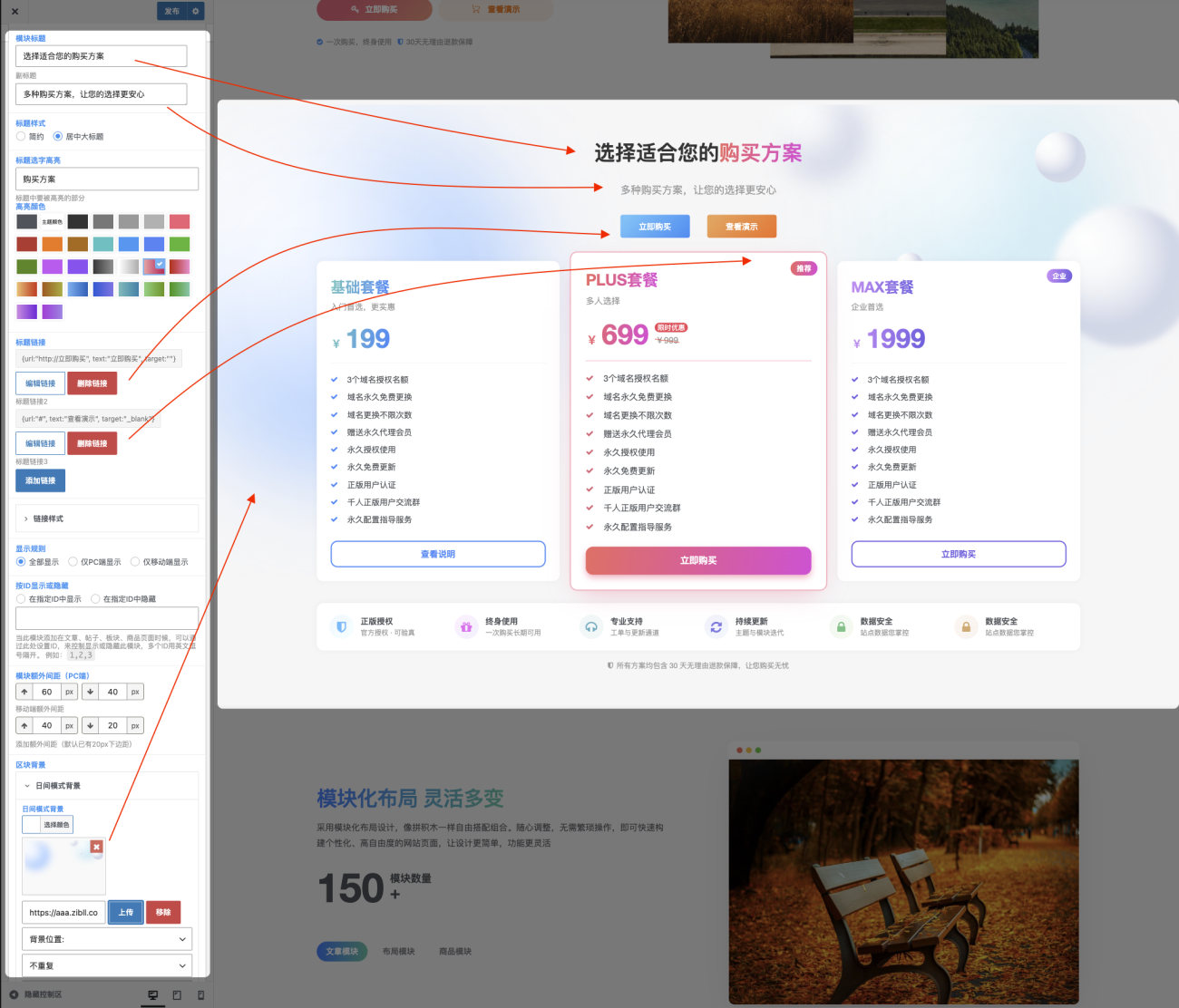Image resolution: width=1179 pixels, height=1008 pixels.
Task: Click PC bottom margin down-arrow icon beside 40
Action: click(x=90, y=692)
